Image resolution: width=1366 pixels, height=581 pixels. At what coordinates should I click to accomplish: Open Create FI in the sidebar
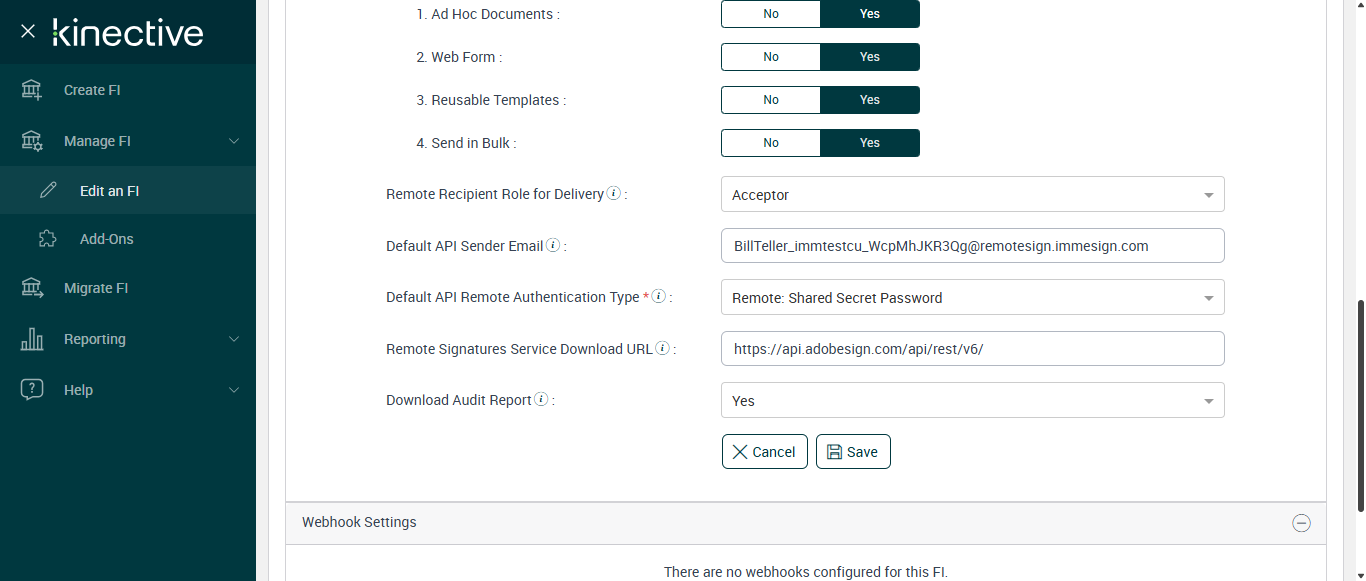coord(92,90)
